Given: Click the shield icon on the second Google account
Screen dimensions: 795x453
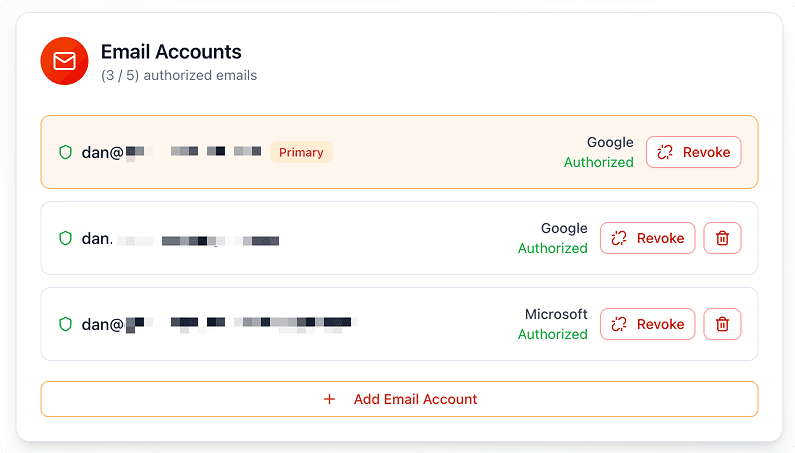Looking at the screenshot, I should click(66, 238).
